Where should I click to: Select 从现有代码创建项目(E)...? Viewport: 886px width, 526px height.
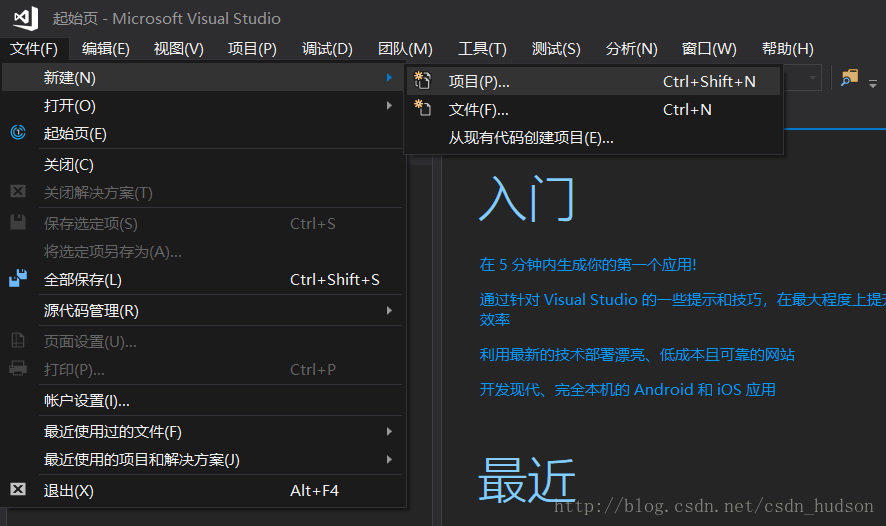point(593,138)
